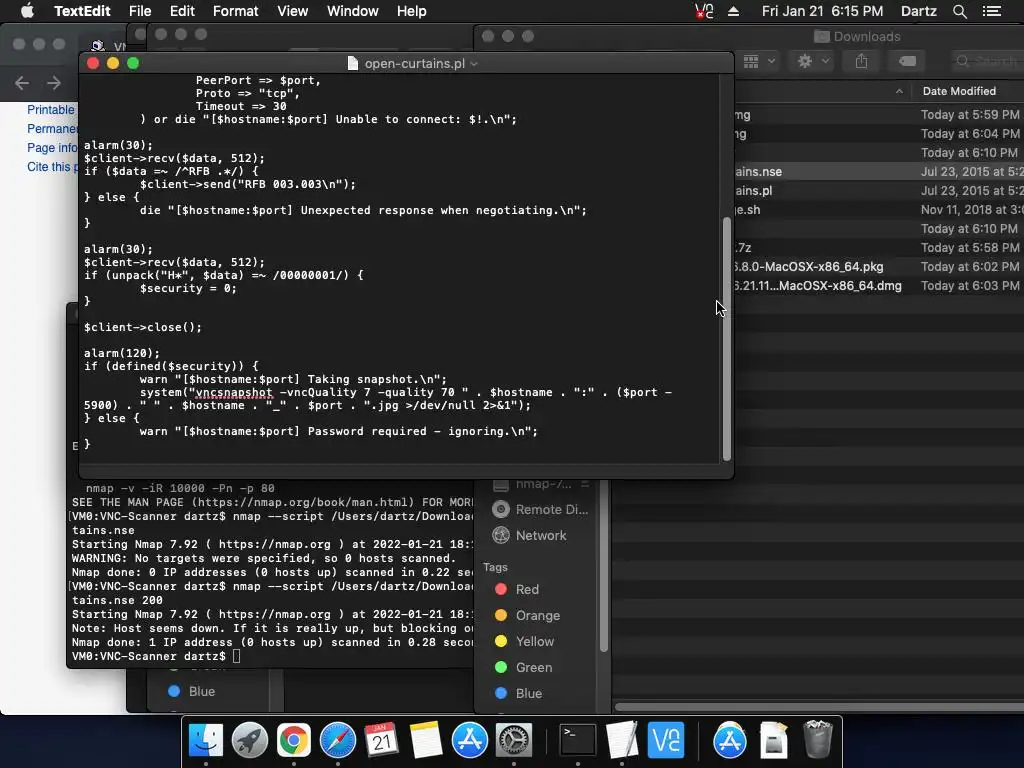Select the Red tag in Finder sidebar

pos(517,589)
